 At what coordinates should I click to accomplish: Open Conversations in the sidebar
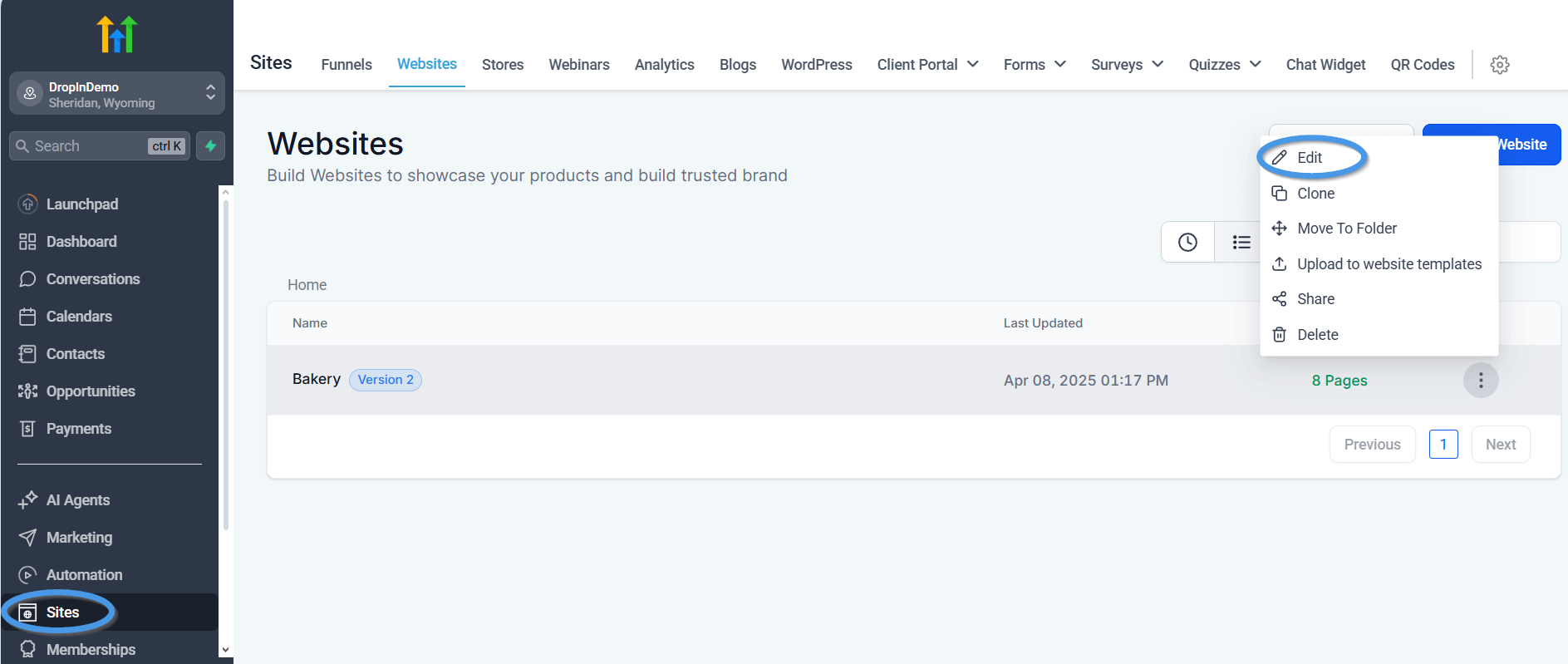[93, 279]
